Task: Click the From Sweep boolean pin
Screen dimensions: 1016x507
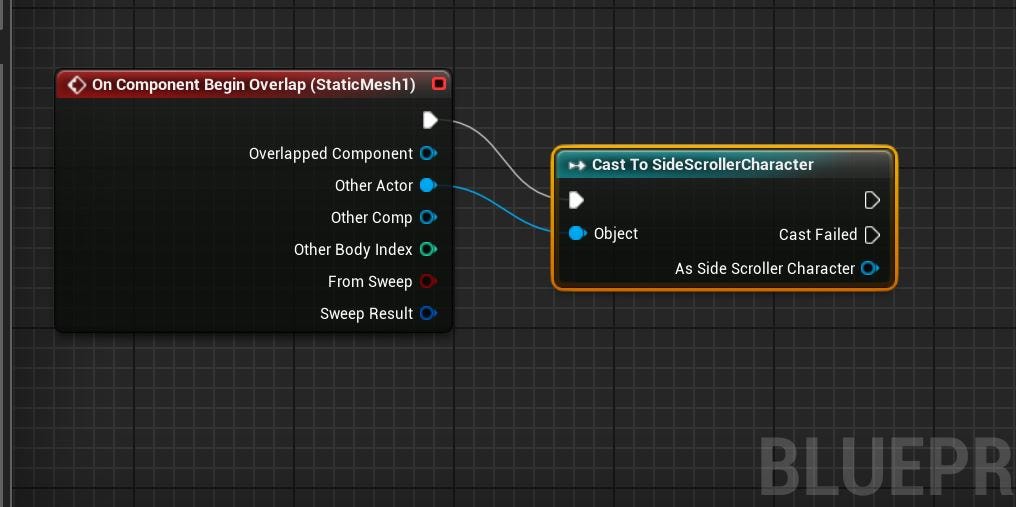Action: tap(428, 281)
